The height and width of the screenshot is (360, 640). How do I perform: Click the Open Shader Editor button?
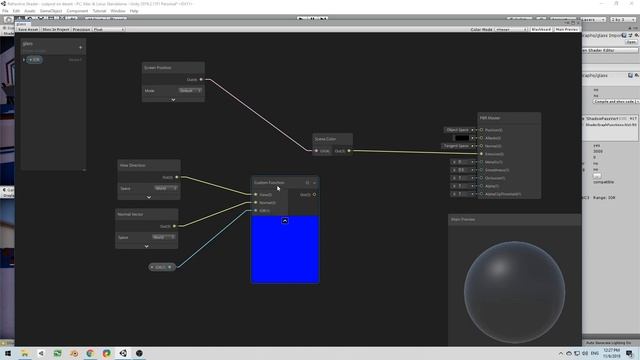point(610,50)
